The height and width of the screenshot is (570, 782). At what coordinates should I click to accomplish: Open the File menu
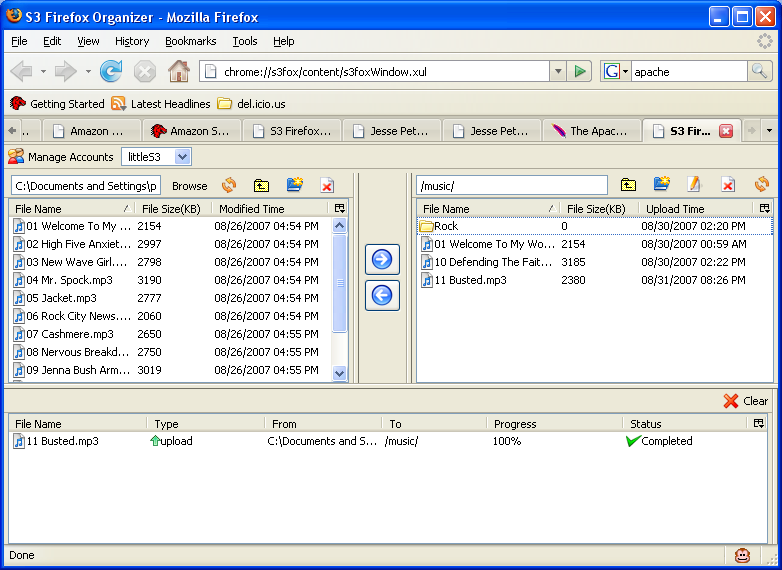[19, 41]
